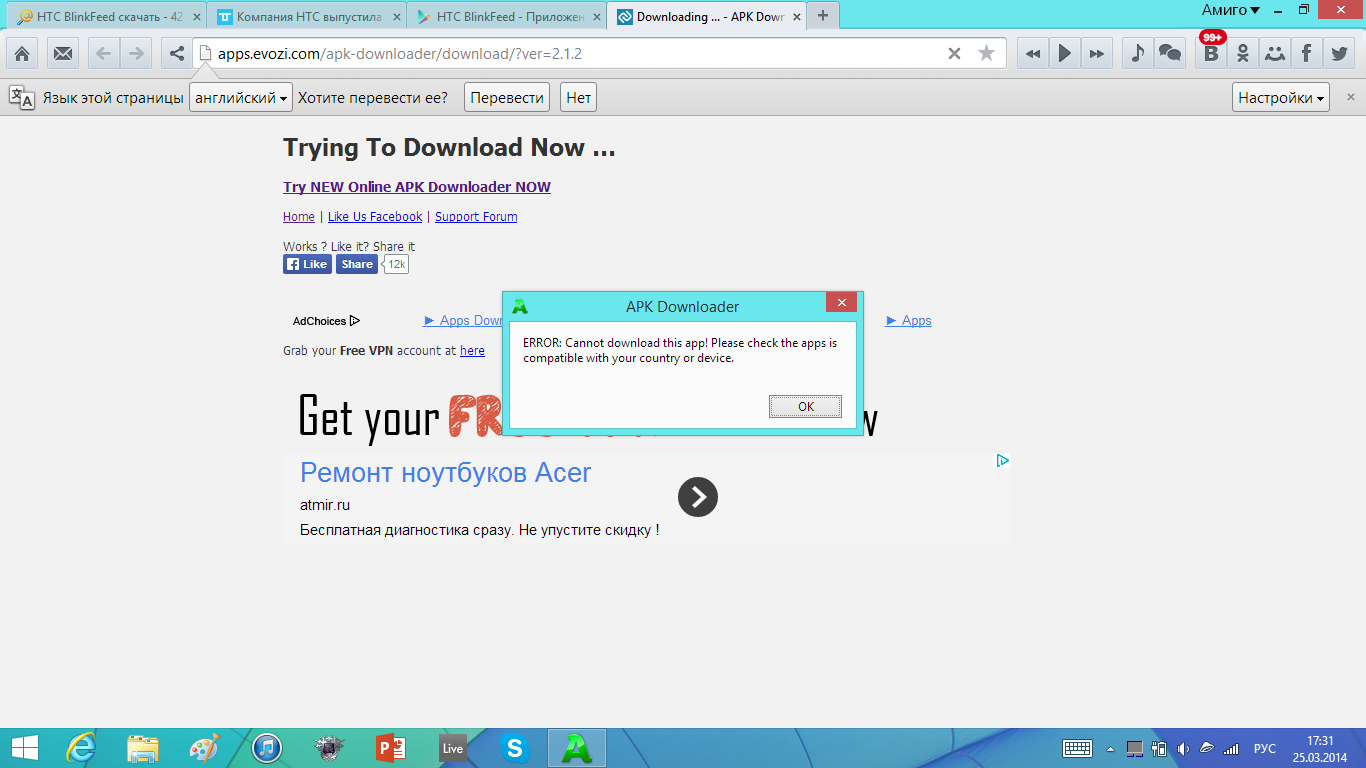Click the 'Перевести' translate button

pyautogui.click(x=507, y=97)
